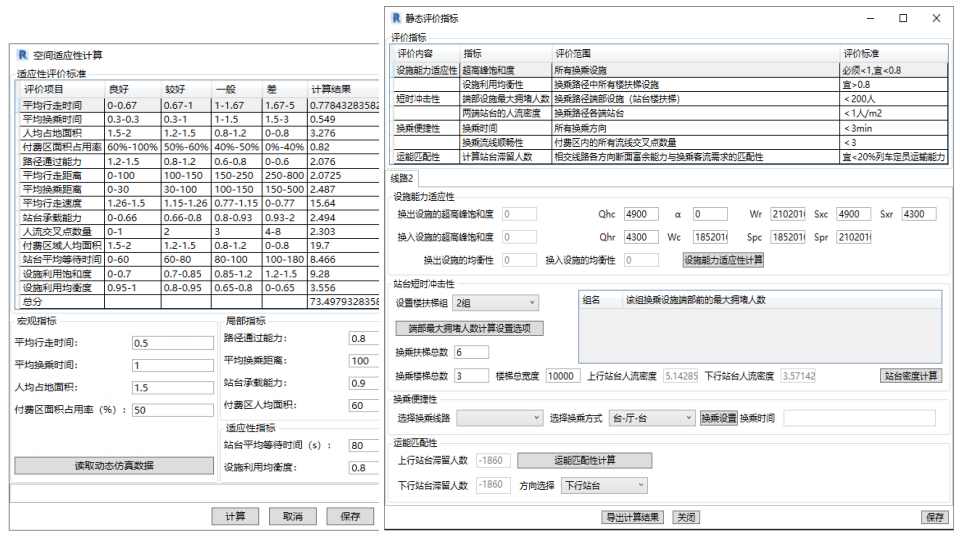Click the 上行站台人流密度 field showing 5.14285
Screen dimensions: 960x540
681,376
